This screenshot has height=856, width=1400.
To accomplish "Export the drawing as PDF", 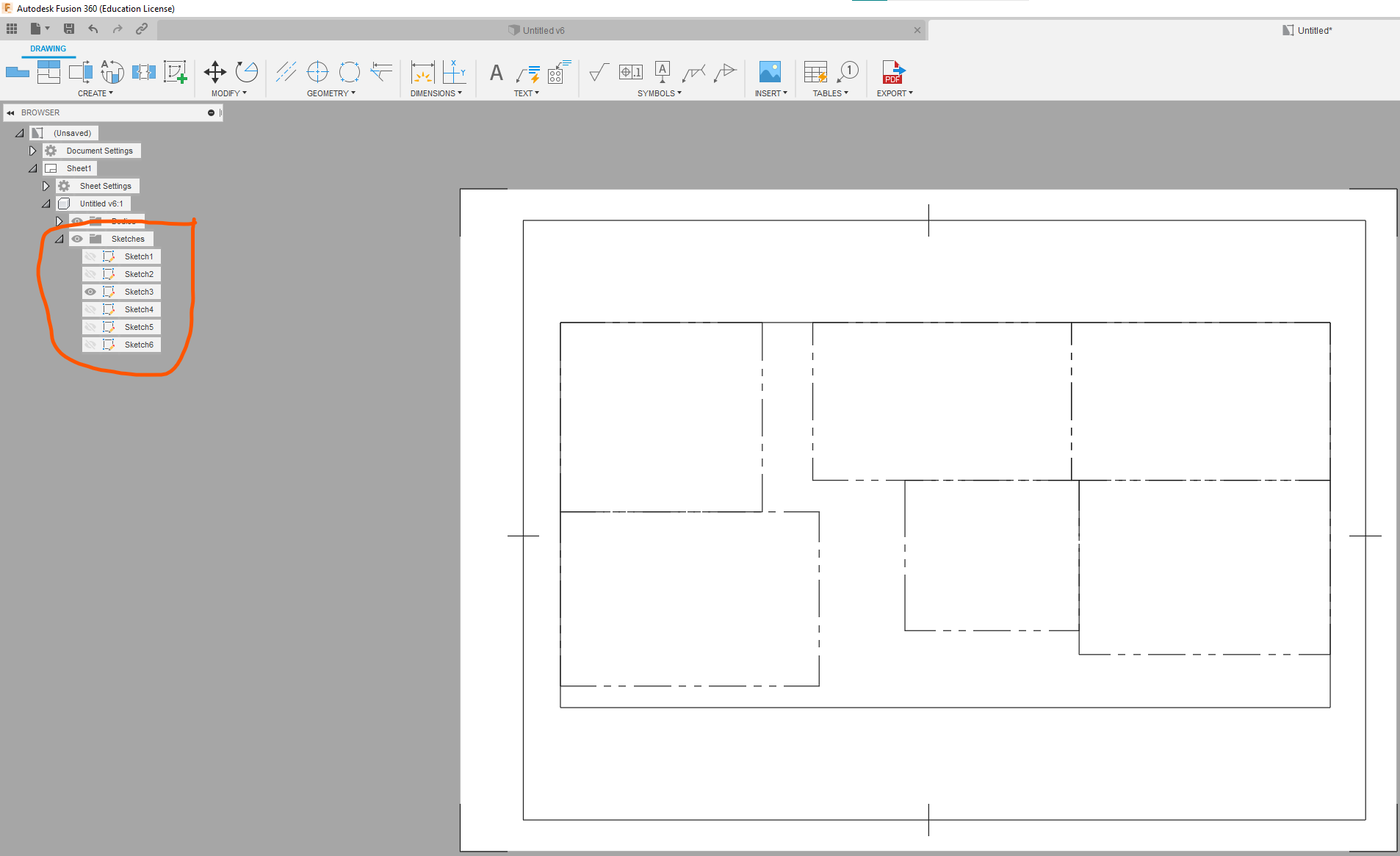I will click(x=893, y=73).
